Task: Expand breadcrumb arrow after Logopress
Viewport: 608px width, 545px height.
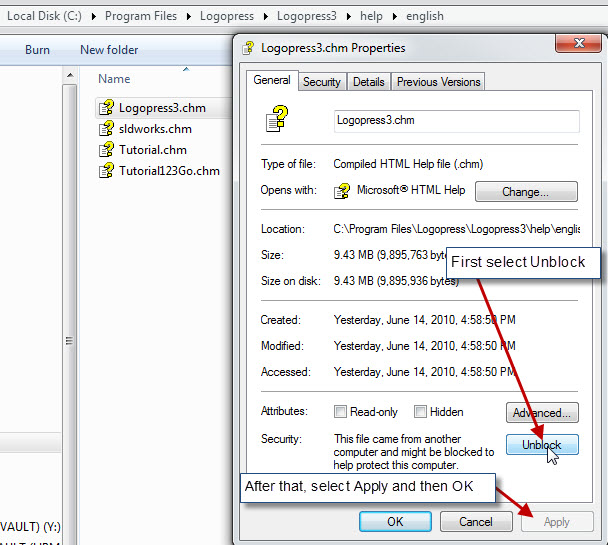Action: click(266, 16)
